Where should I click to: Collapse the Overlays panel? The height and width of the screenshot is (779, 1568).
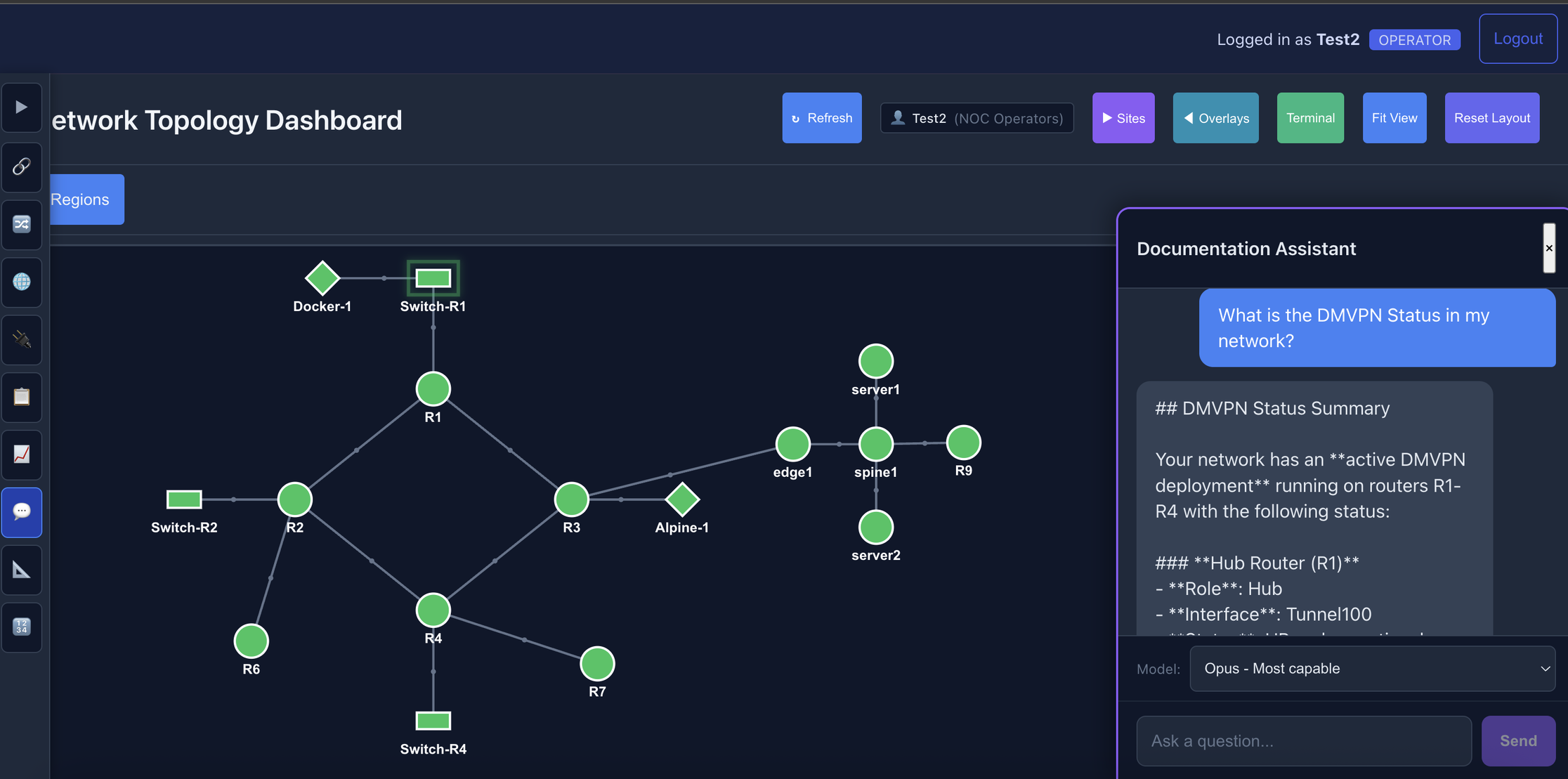[x=1215, y=118]
